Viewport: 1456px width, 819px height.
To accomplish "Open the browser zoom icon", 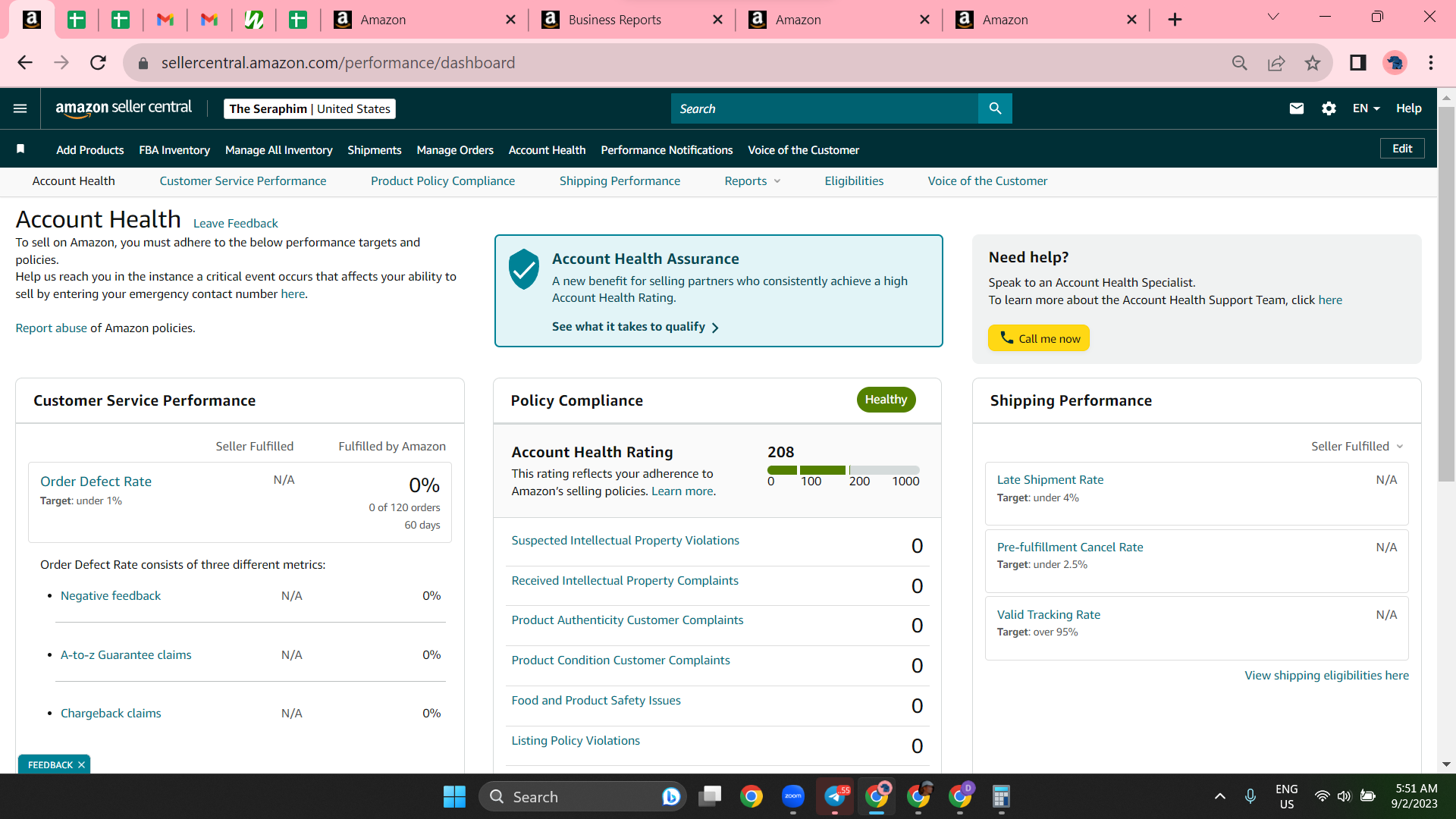I will point(1240,63).
